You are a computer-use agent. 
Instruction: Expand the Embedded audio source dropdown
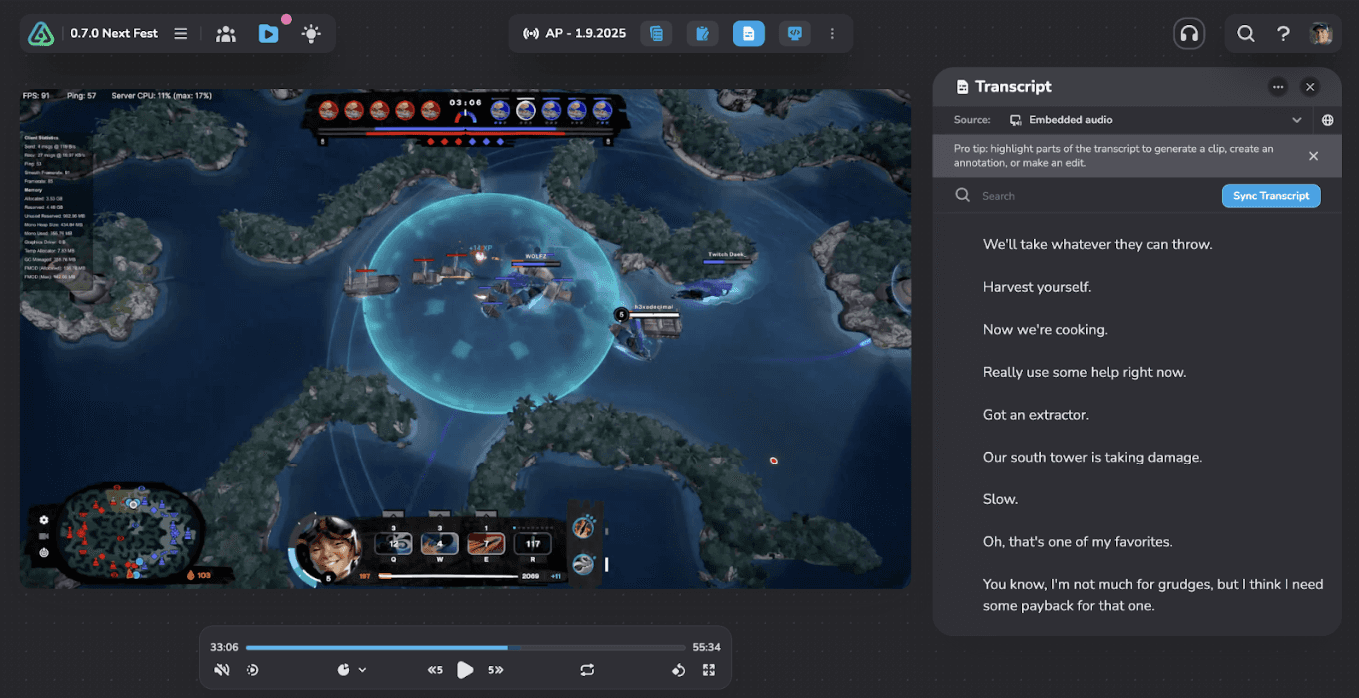1297,120
